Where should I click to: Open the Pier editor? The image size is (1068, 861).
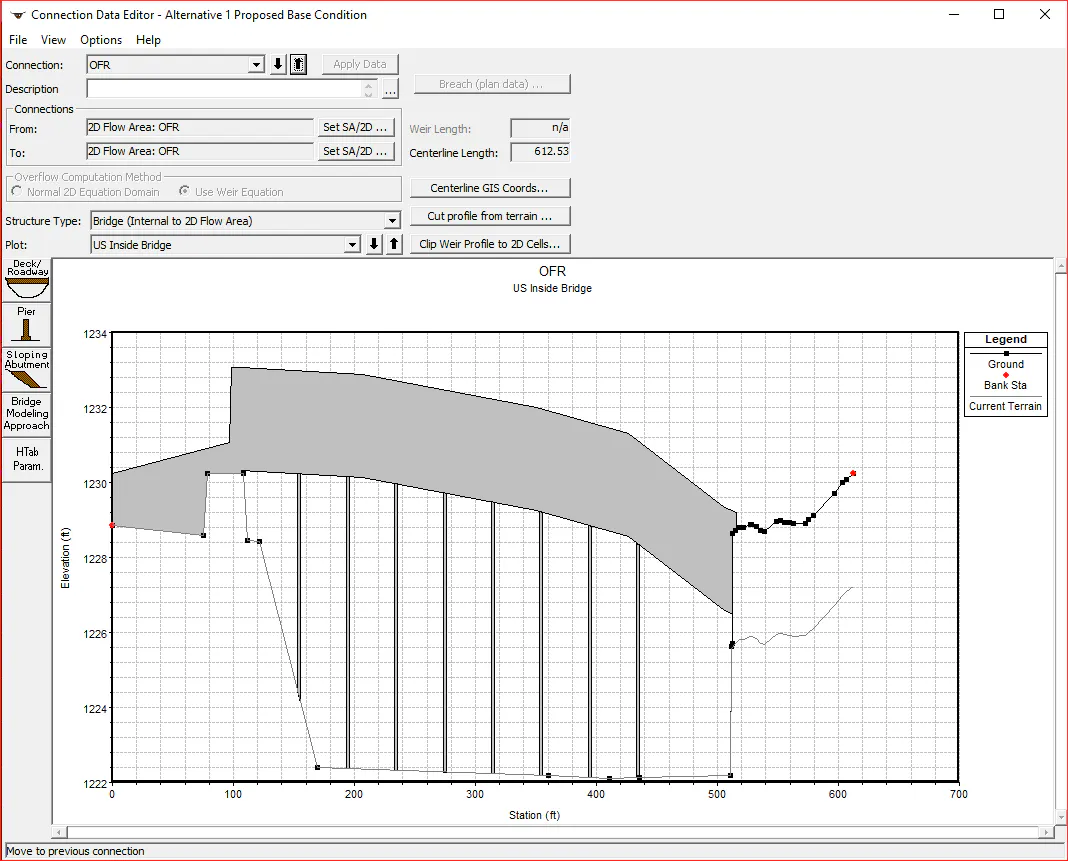pos(27,324)
